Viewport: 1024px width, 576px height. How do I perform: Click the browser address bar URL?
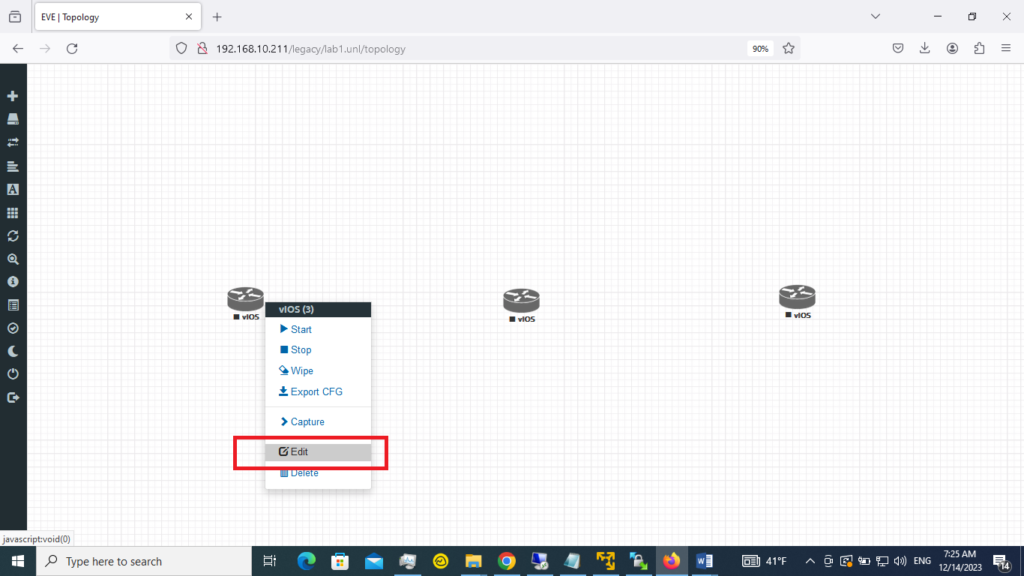[310, 49]
